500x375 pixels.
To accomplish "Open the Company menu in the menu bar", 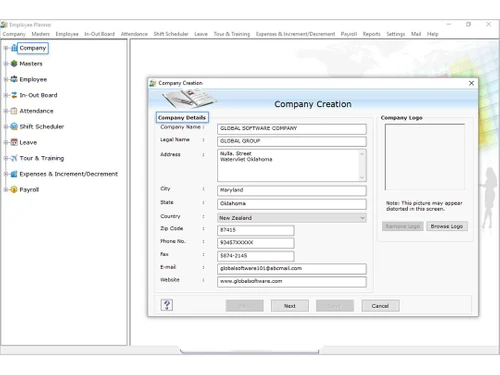I will pyautogui.click(x=14, y=34).
